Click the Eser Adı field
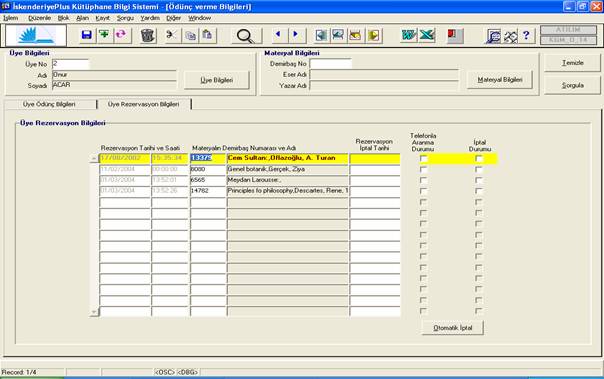Viewport: 604px width, 379px height. [384, 74]
